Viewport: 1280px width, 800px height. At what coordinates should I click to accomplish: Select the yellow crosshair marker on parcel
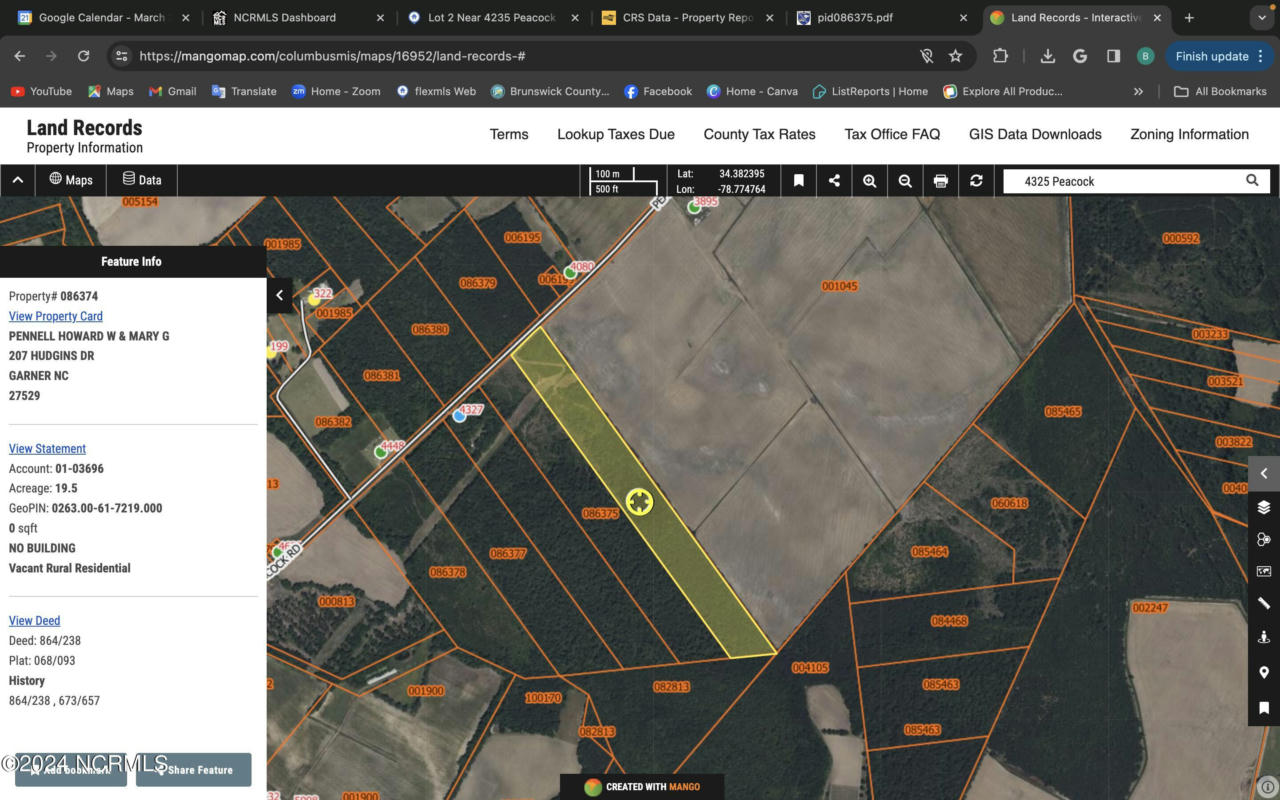(640, 502)
